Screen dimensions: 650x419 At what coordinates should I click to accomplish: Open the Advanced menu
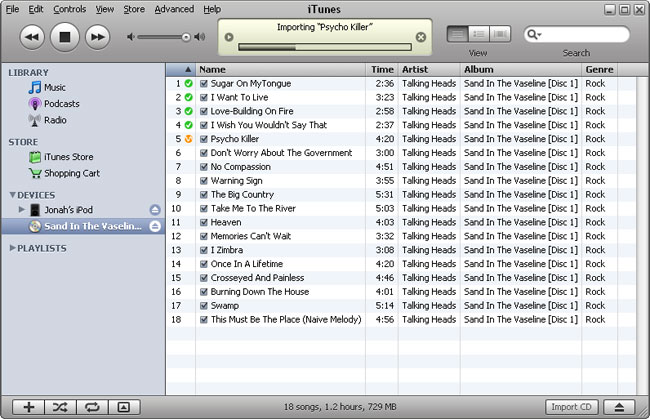(x=174, y=9)
